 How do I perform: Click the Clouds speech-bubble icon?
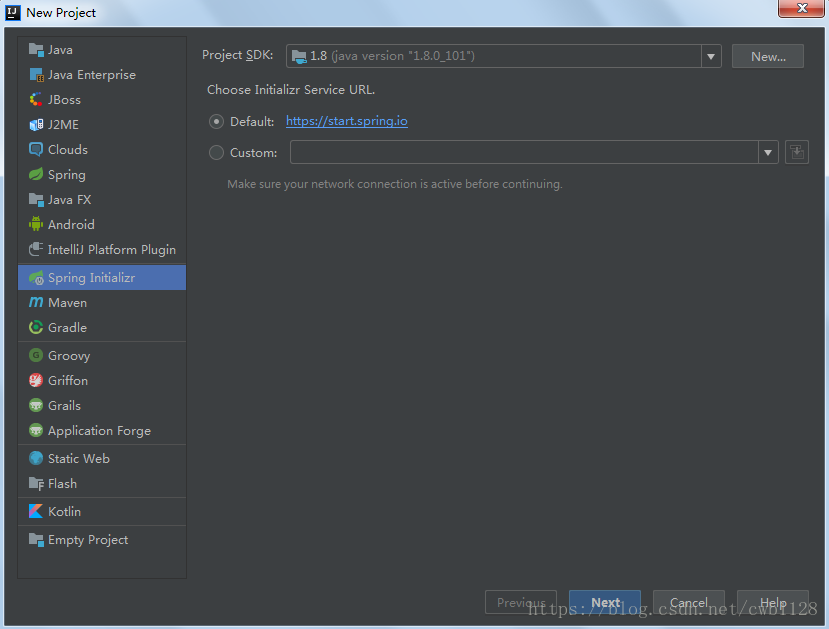coord(36,150)
